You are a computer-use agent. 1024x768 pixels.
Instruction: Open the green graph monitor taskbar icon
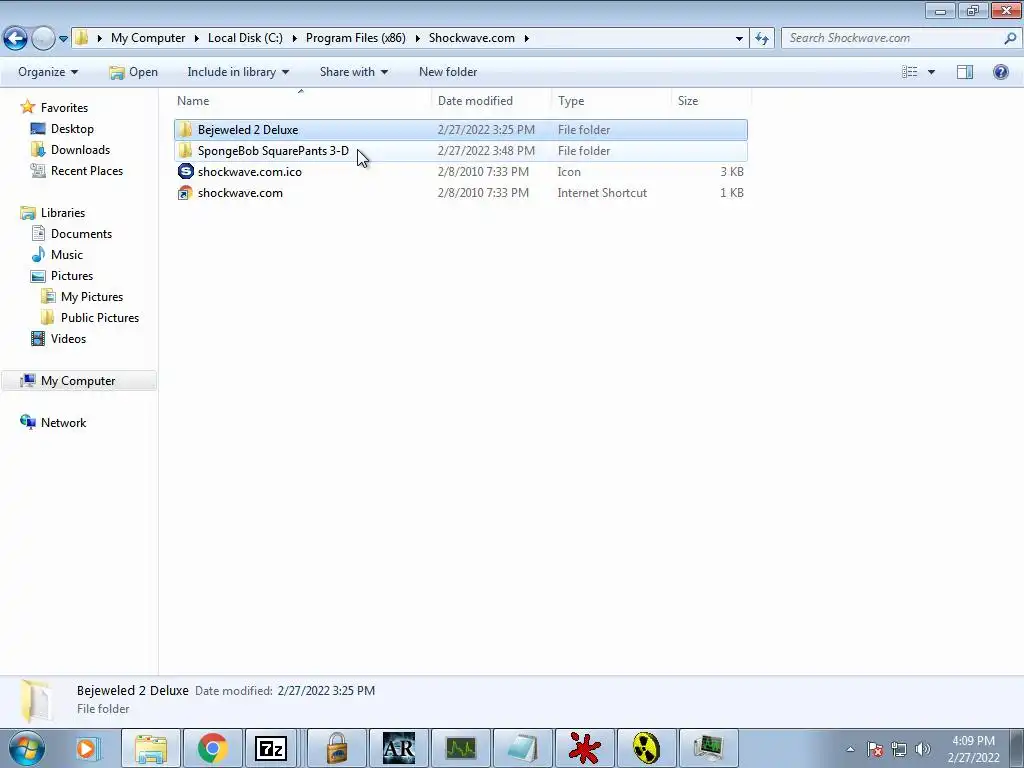[x=461, y=748]
